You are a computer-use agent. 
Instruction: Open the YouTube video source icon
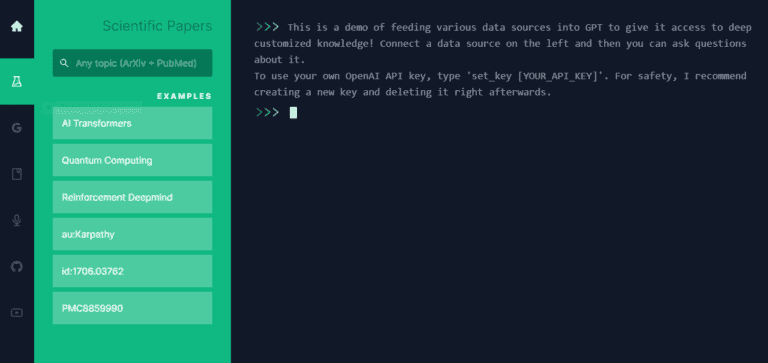pos(17,313)
